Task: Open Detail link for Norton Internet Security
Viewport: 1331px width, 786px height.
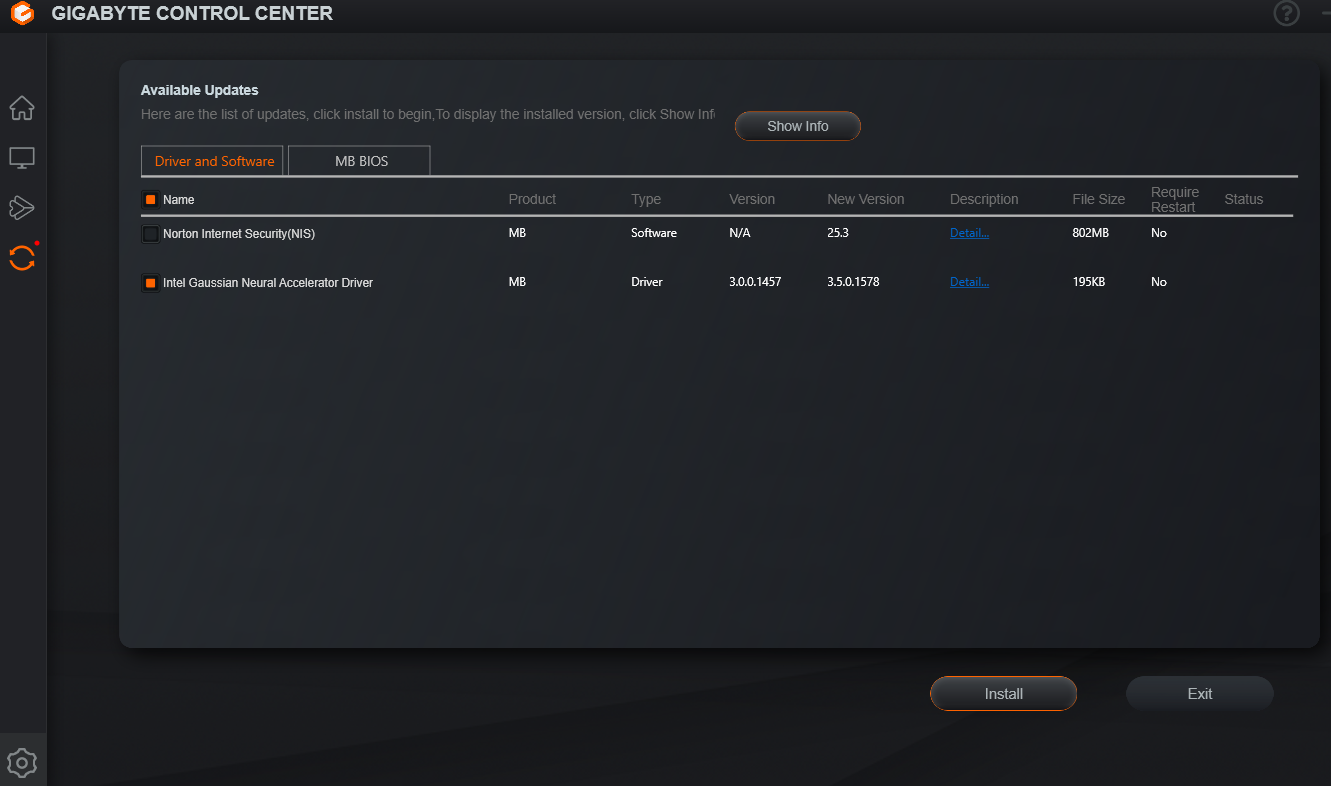Action: [x=969, y=233]
